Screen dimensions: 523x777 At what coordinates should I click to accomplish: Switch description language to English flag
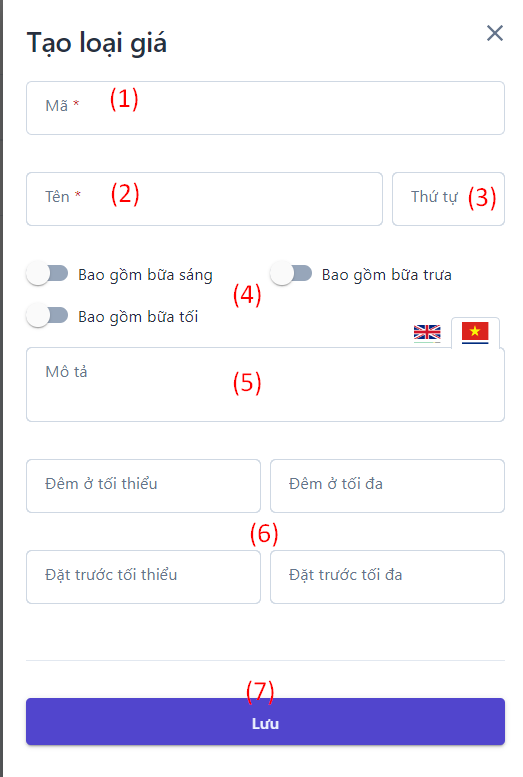(x=427, y=333)
